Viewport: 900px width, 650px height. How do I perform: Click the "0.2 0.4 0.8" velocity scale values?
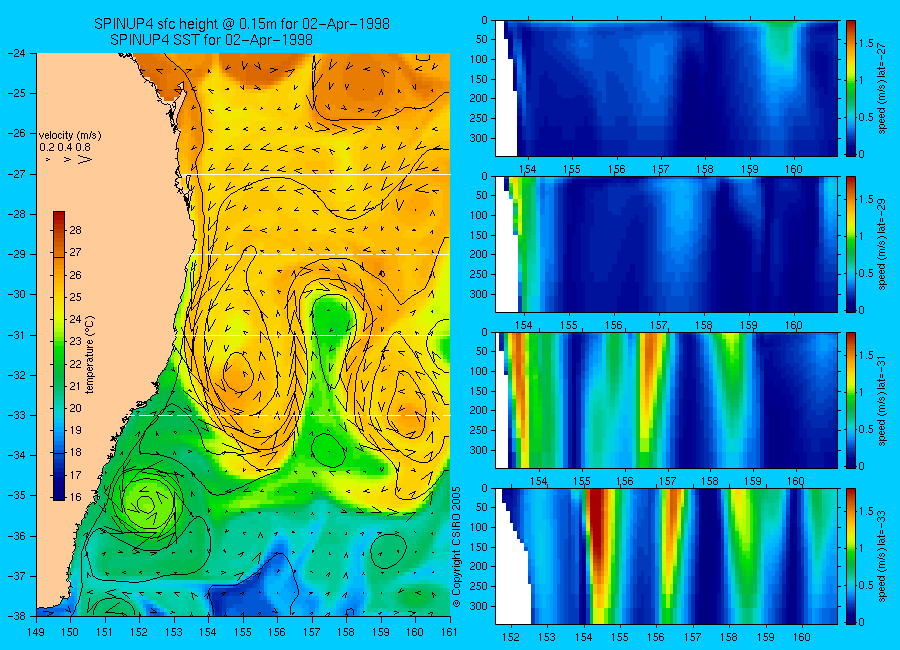click(x=65, y=148)
